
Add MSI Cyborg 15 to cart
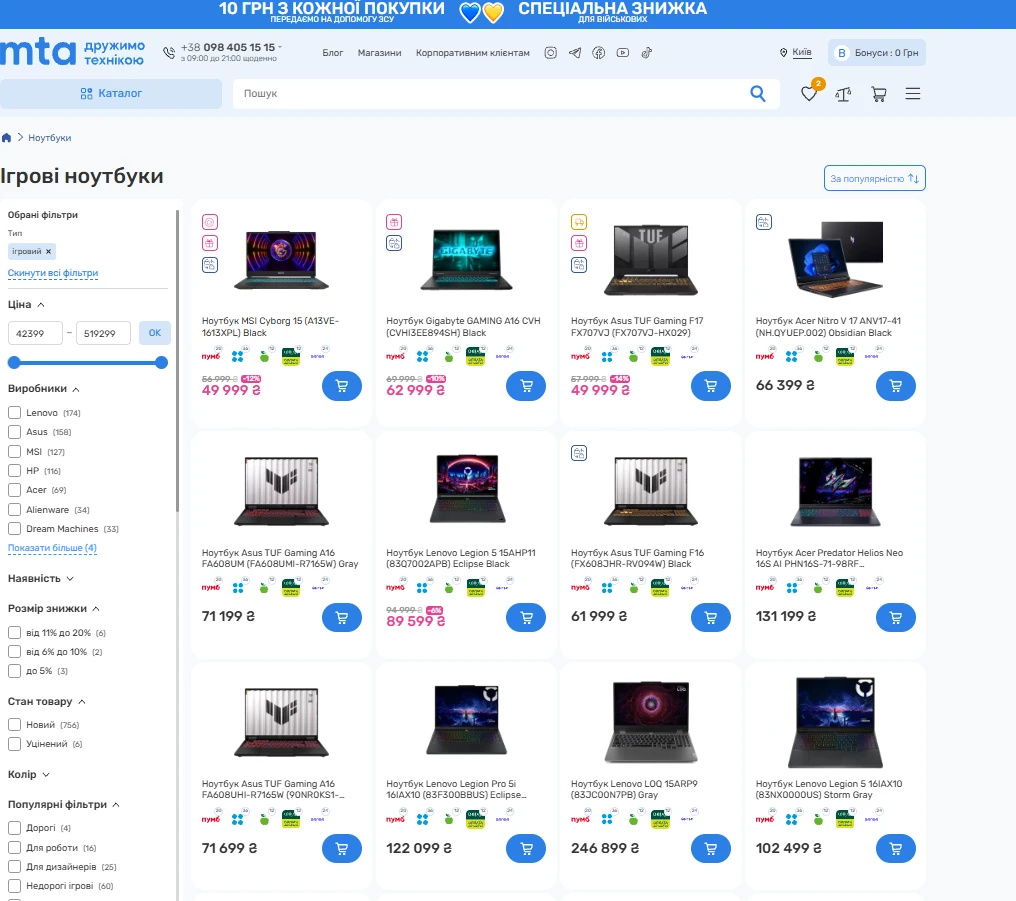(341, 386)
